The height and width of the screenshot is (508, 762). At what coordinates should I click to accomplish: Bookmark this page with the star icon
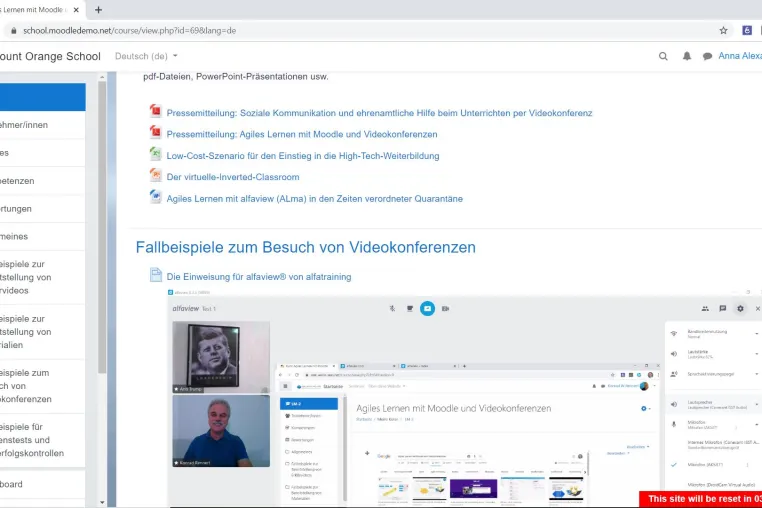point(723,31)
